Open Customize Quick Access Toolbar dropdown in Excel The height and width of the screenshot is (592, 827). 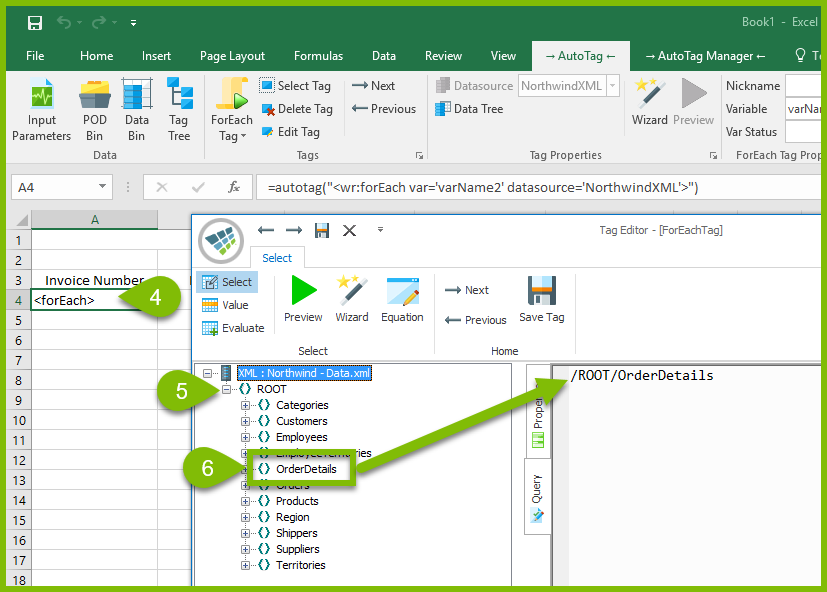tap(133, 23)
